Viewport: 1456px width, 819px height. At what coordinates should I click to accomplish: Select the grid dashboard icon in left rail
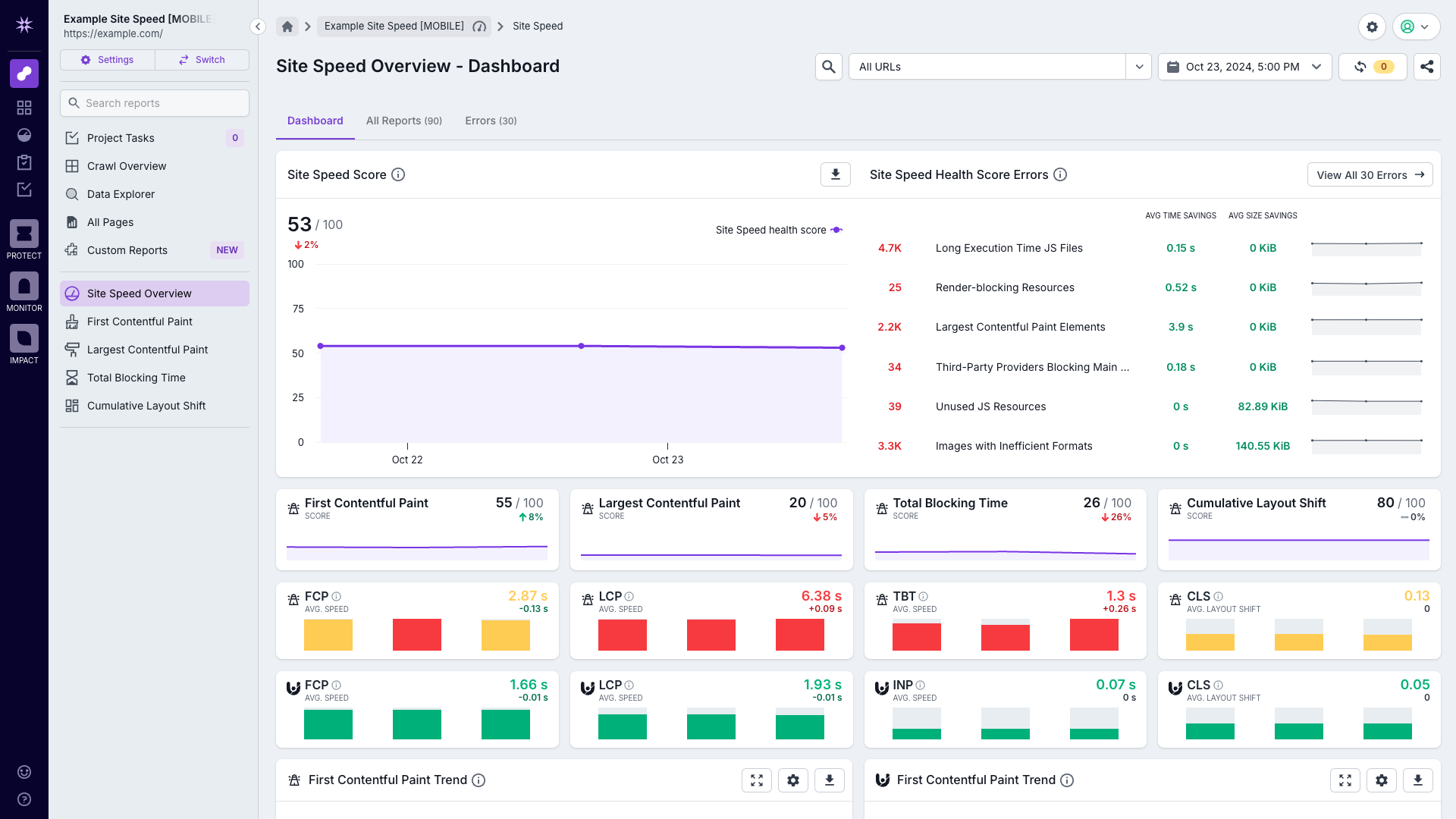(x=24, y=108)
